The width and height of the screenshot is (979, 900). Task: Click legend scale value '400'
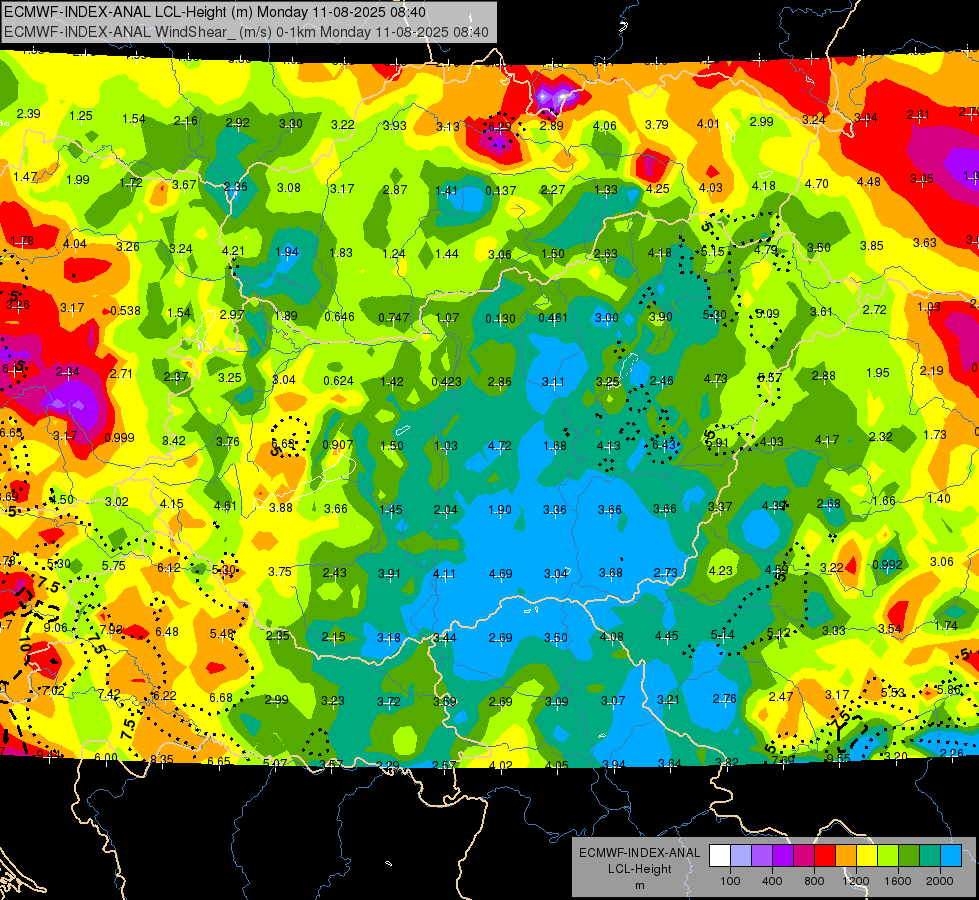pyautogui.click(x=772, y=881)
